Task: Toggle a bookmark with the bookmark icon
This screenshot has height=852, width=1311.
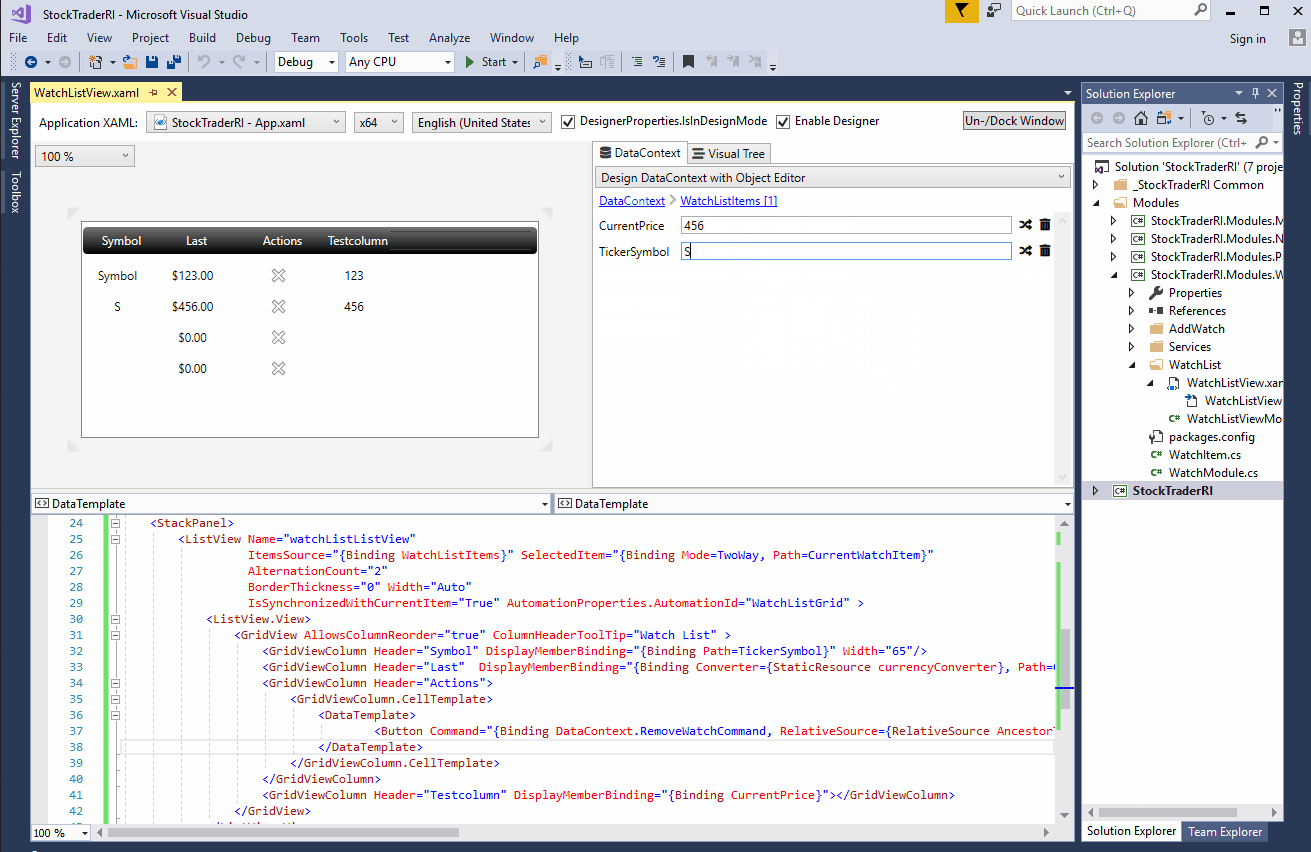Action: [x=688, y=62]
